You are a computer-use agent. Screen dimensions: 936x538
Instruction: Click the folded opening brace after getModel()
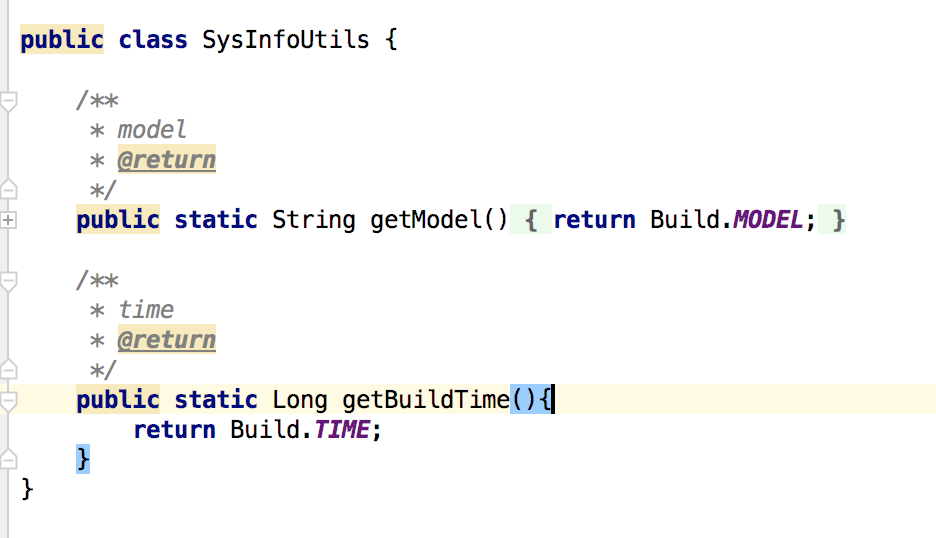[x=531, y=220]
